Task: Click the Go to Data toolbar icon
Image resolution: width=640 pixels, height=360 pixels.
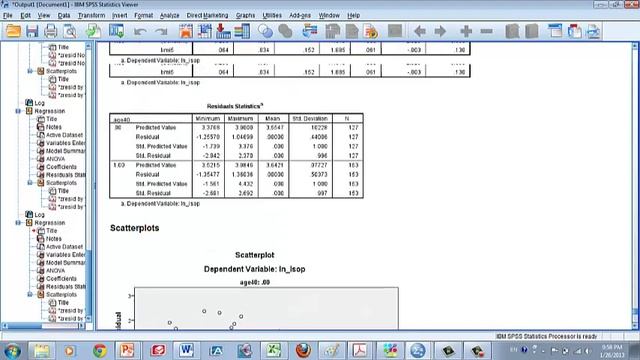Action: pos(186,31)
